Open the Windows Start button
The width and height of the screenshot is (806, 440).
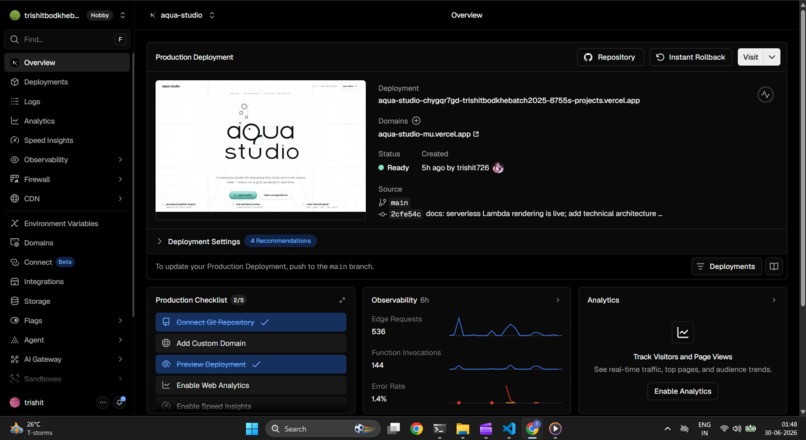coord(252,429)
